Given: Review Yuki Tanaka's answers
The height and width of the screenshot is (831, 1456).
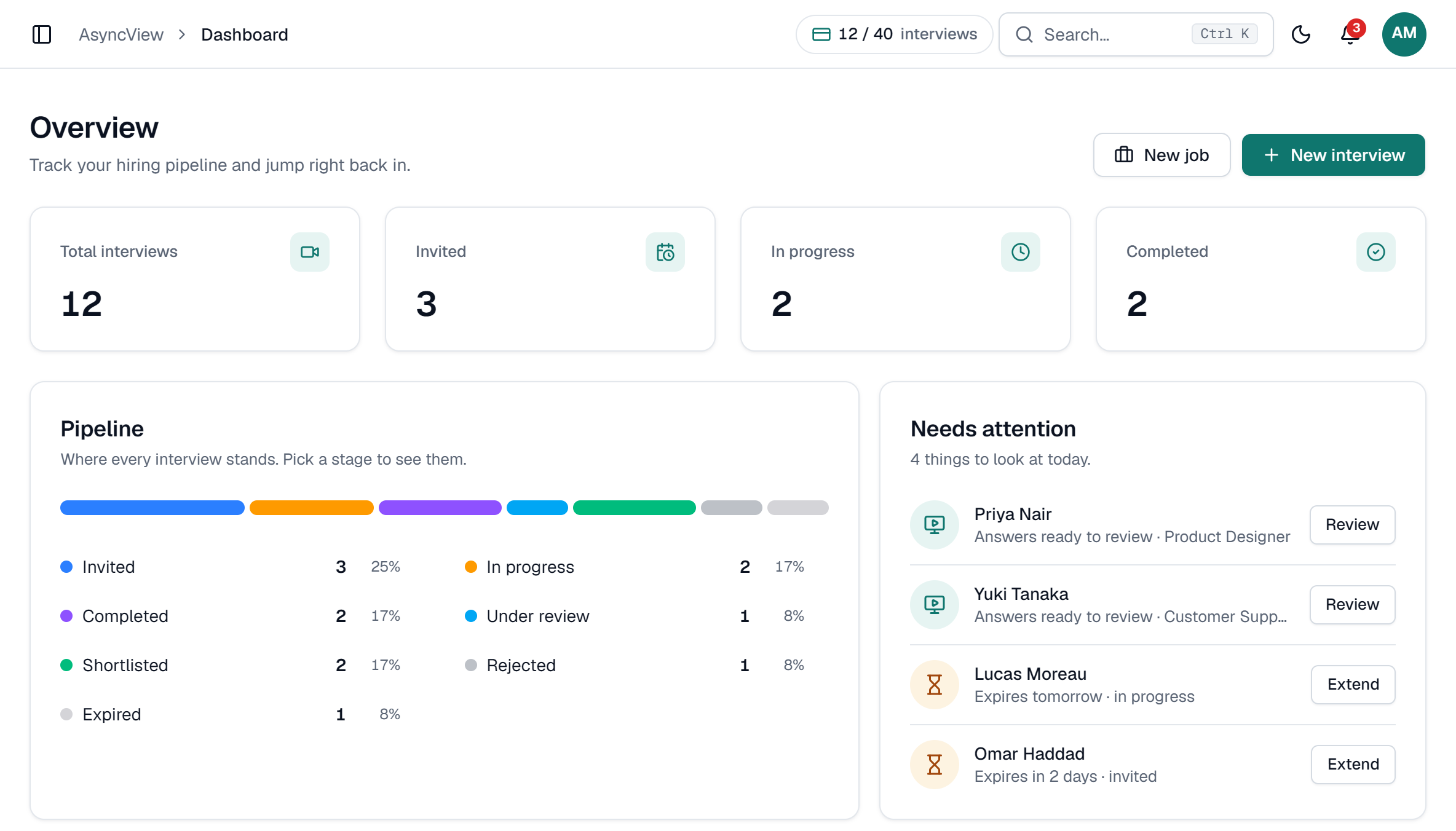Looking at the screenshot, I should (1353, 605).
